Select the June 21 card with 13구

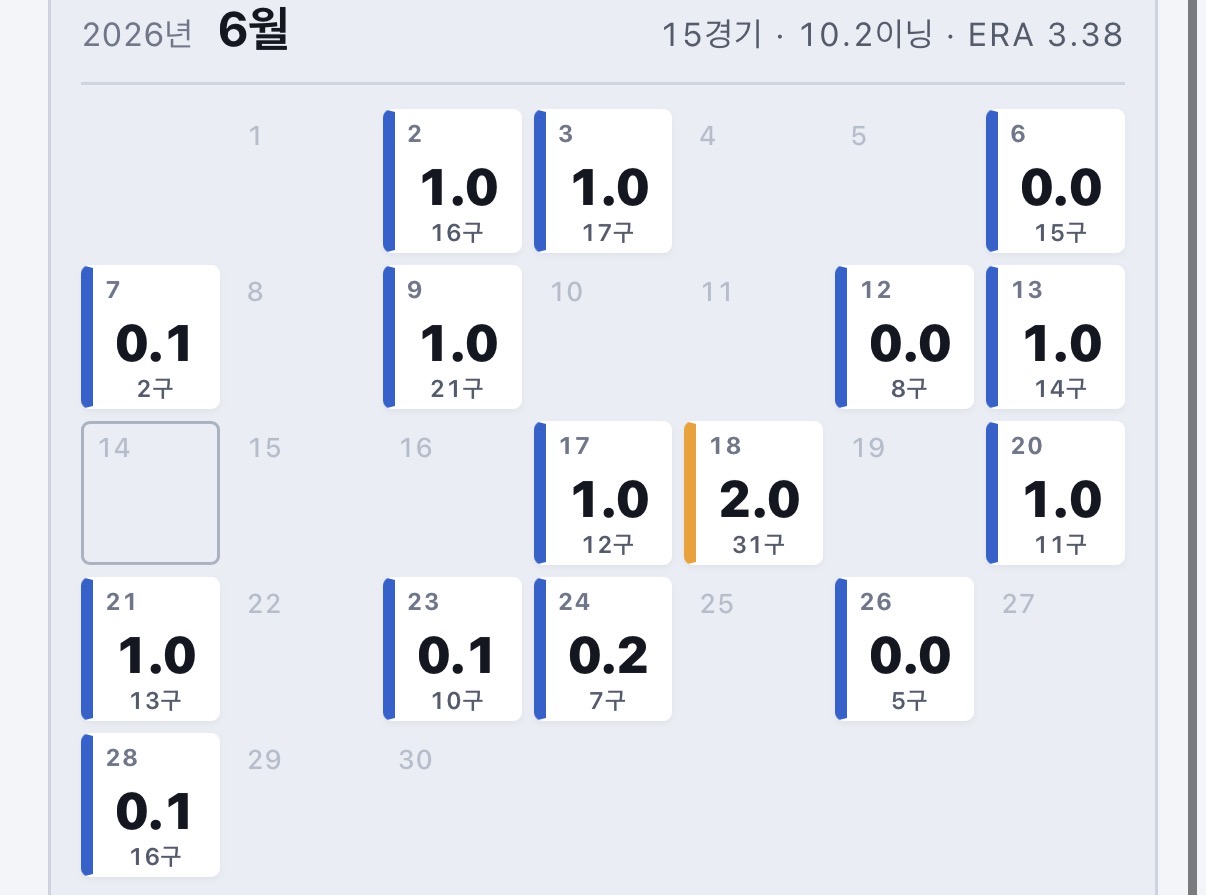point(150,649)
